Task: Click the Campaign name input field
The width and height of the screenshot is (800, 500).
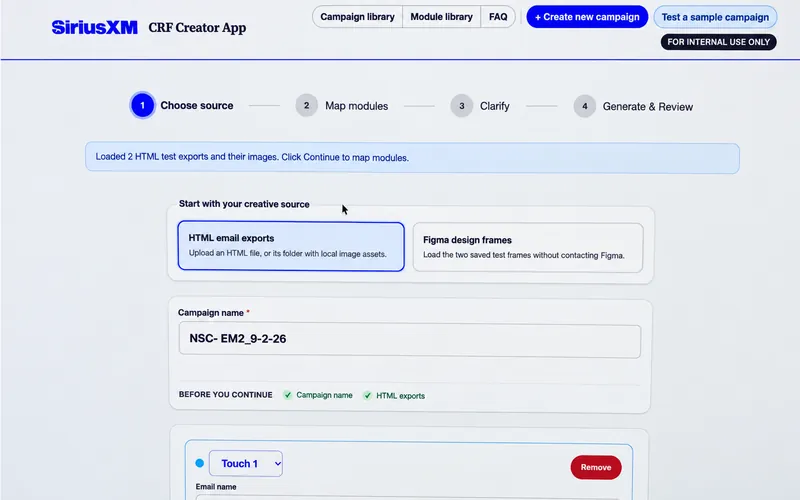Action: (x=410, y=341)
